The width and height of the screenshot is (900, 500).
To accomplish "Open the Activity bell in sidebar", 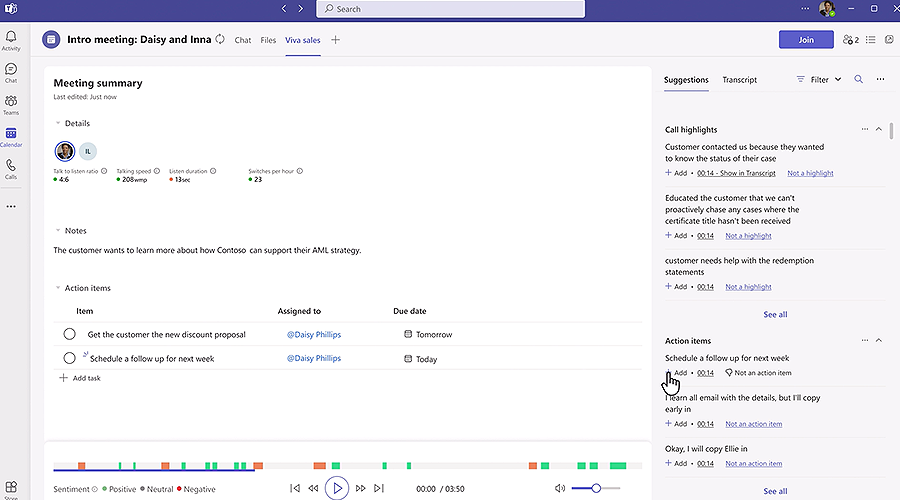I will (11, 40).
